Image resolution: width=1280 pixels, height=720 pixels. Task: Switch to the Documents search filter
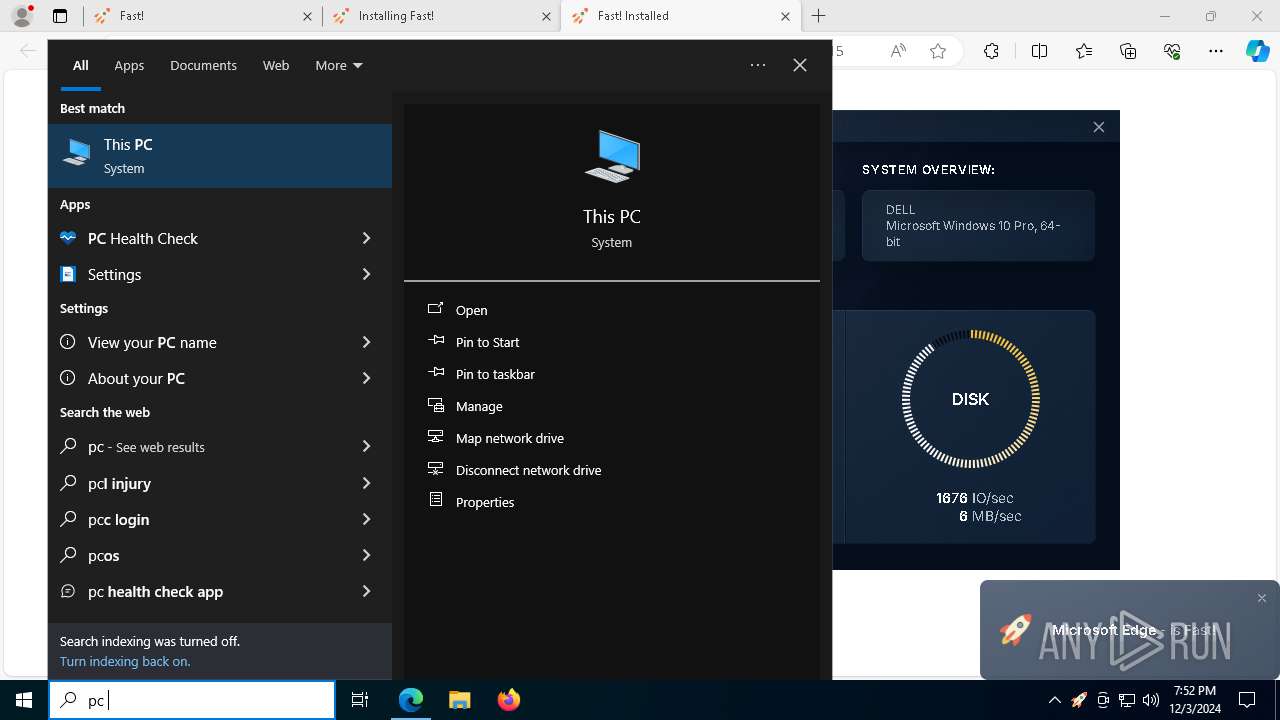tap(203, 65)
